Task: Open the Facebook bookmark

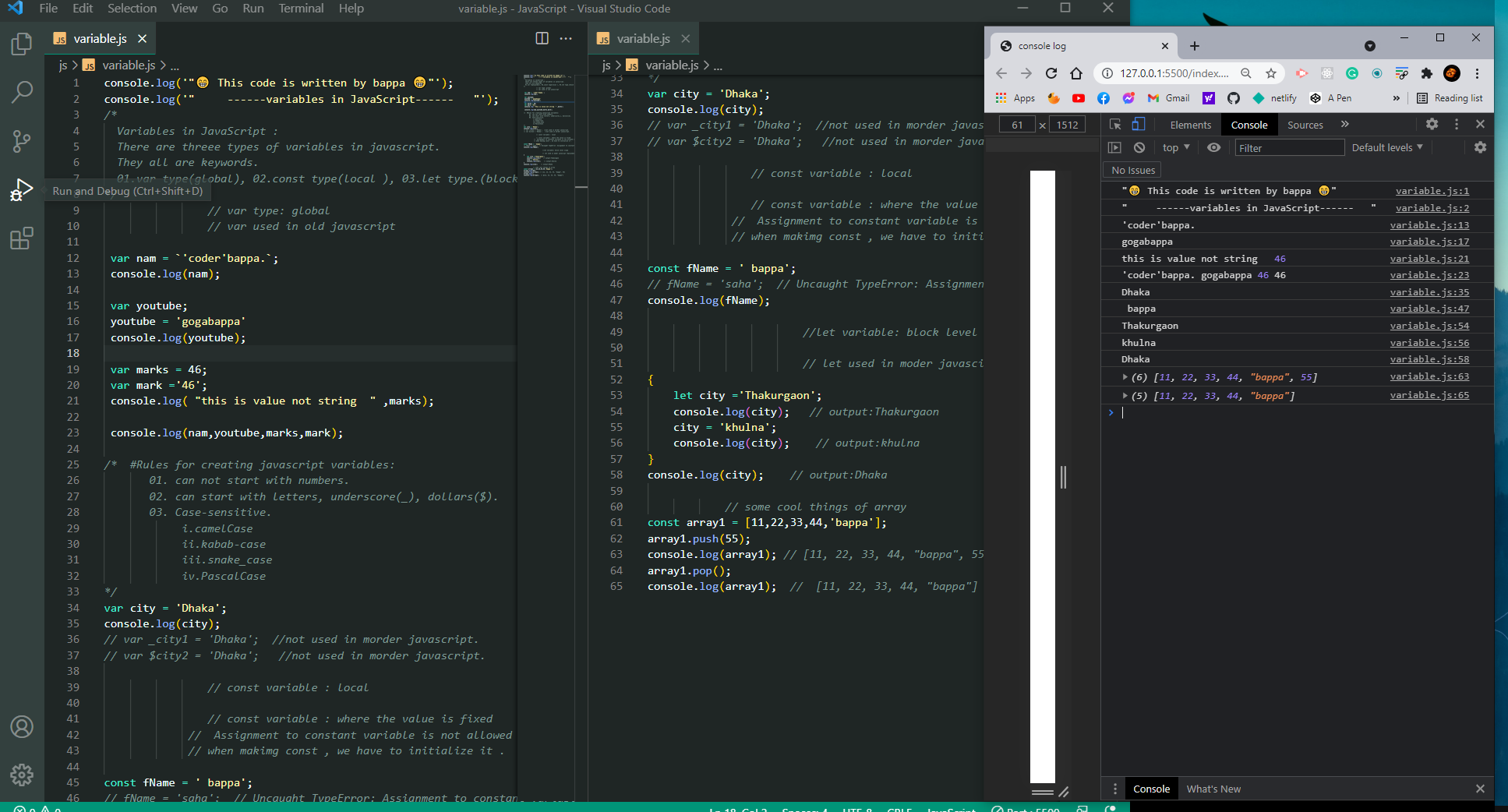Action: [1104, 98]
